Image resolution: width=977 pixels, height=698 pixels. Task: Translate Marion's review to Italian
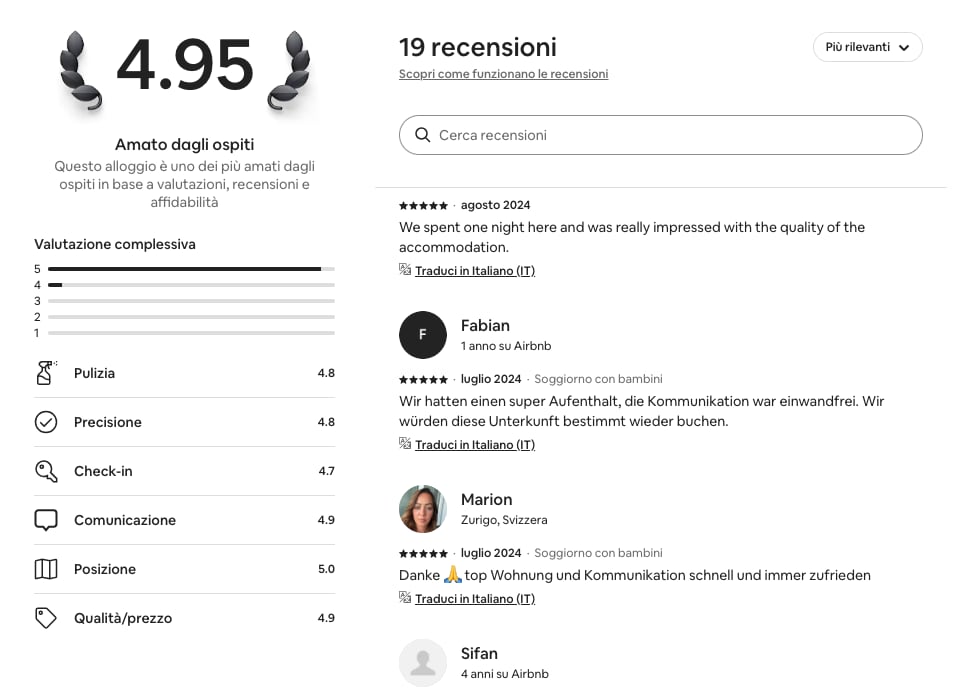pyautogui.click(x=475, y=598)
